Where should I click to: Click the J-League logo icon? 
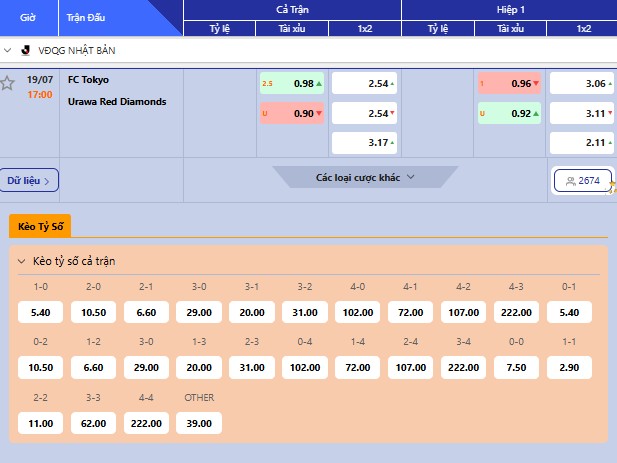(x=26, y=50)
